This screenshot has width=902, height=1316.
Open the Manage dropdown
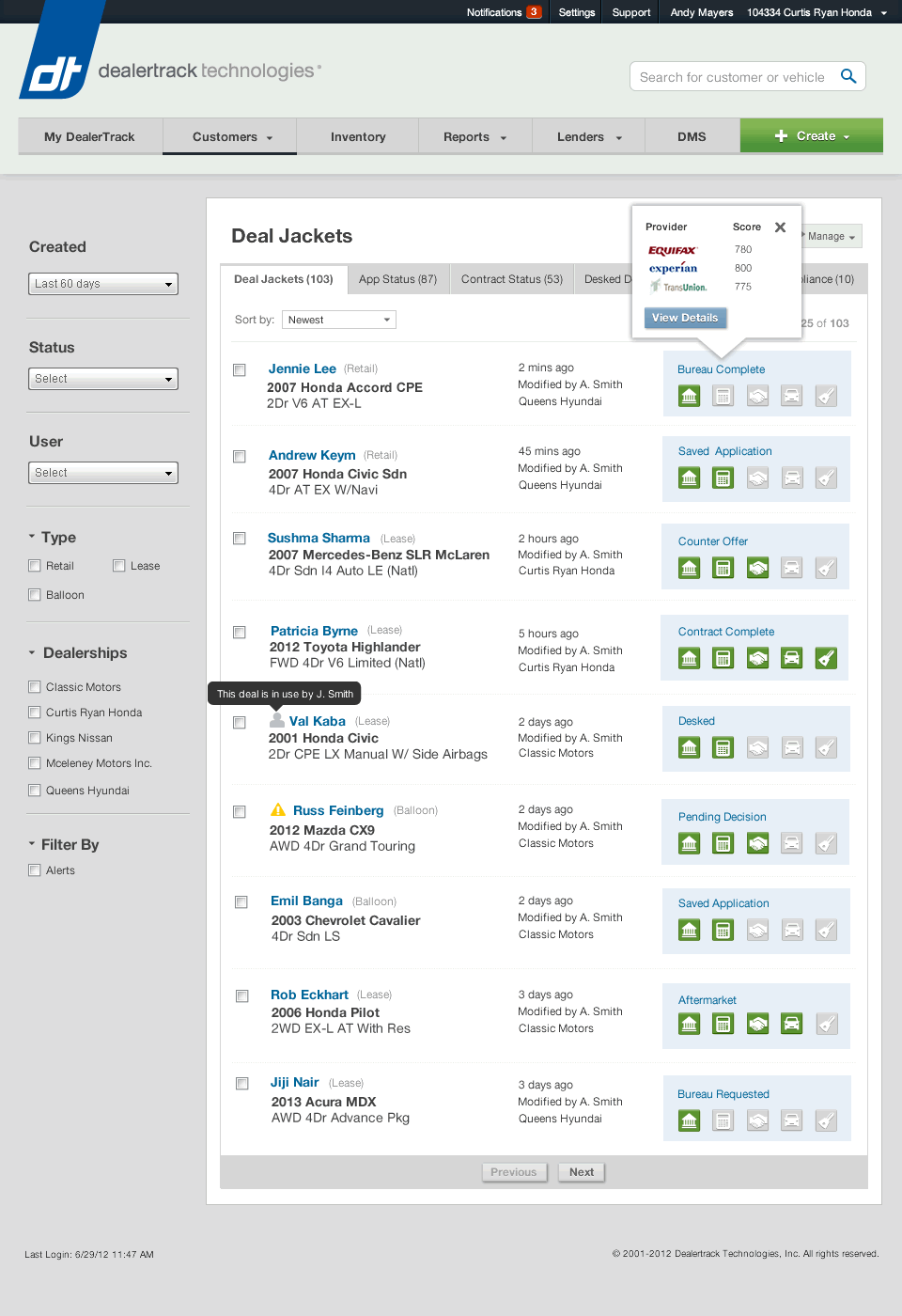(x=832, y=236)
